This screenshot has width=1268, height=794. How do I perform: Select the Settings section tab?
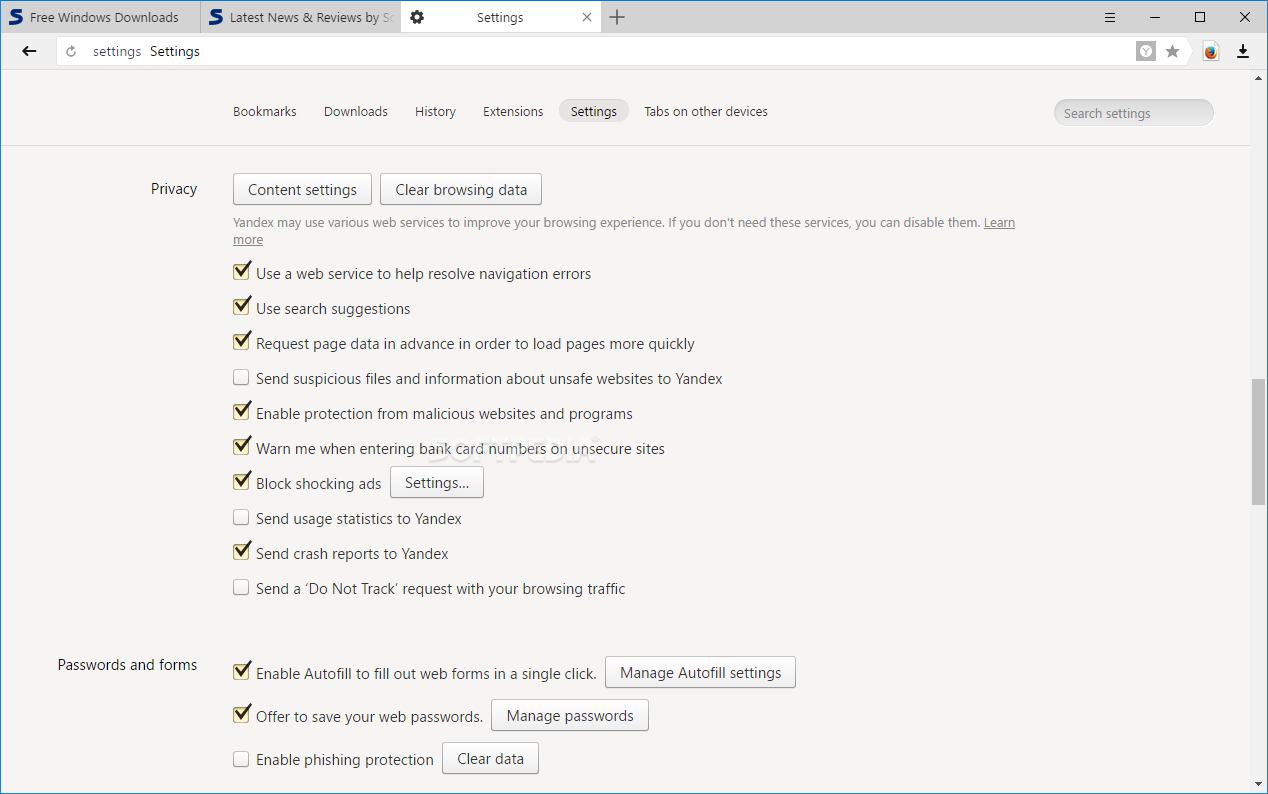click(x=594, y=111)
